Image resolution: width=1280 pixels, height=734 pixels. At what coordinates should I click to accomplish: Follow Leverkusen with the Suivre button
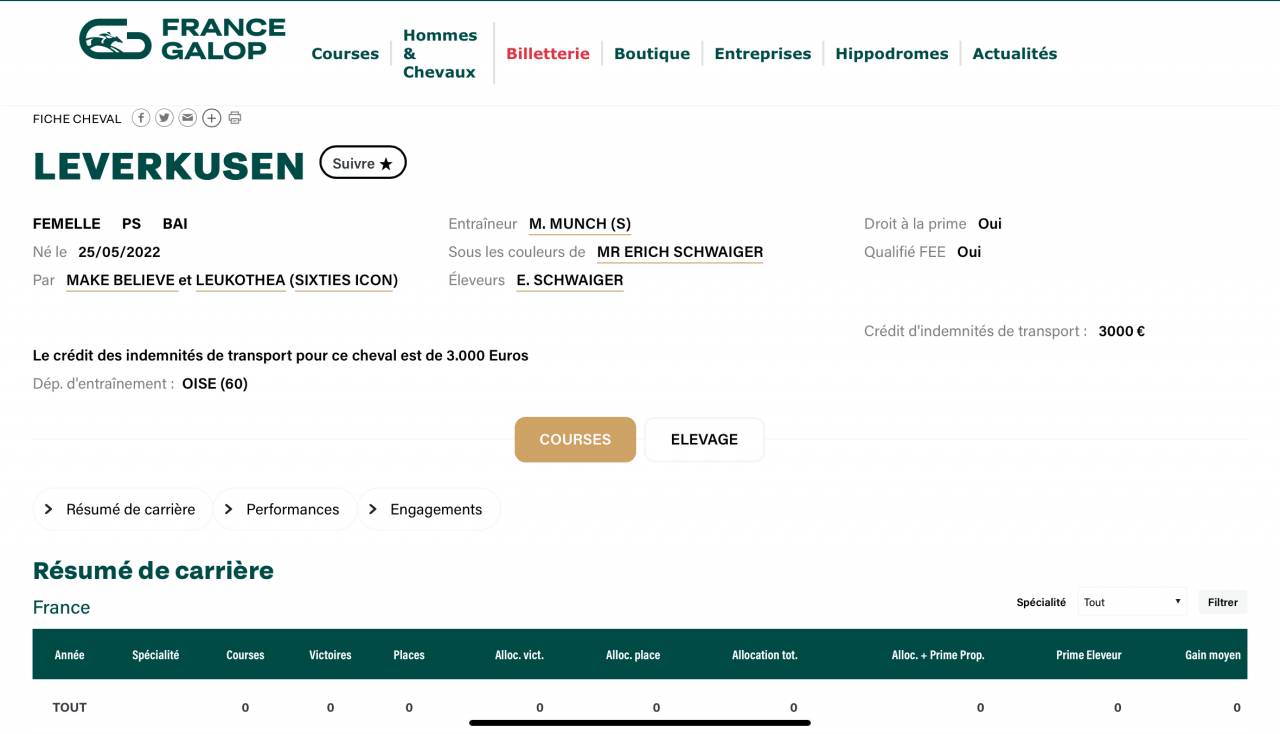click(x=363, y=163)
